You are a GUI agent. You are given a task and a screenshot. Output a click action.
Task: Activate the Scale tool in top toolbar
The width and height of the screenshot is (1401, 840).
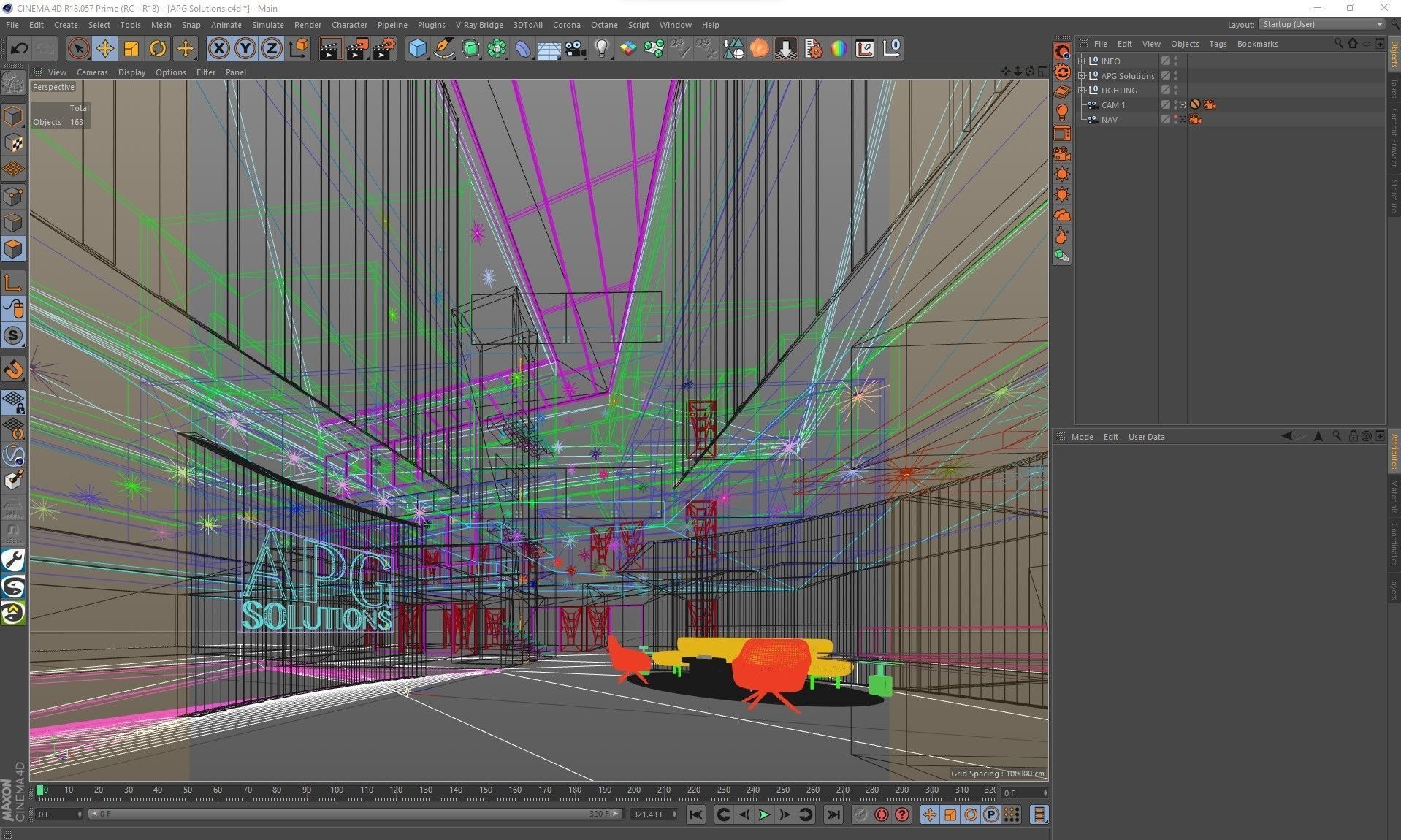point(131,48)
